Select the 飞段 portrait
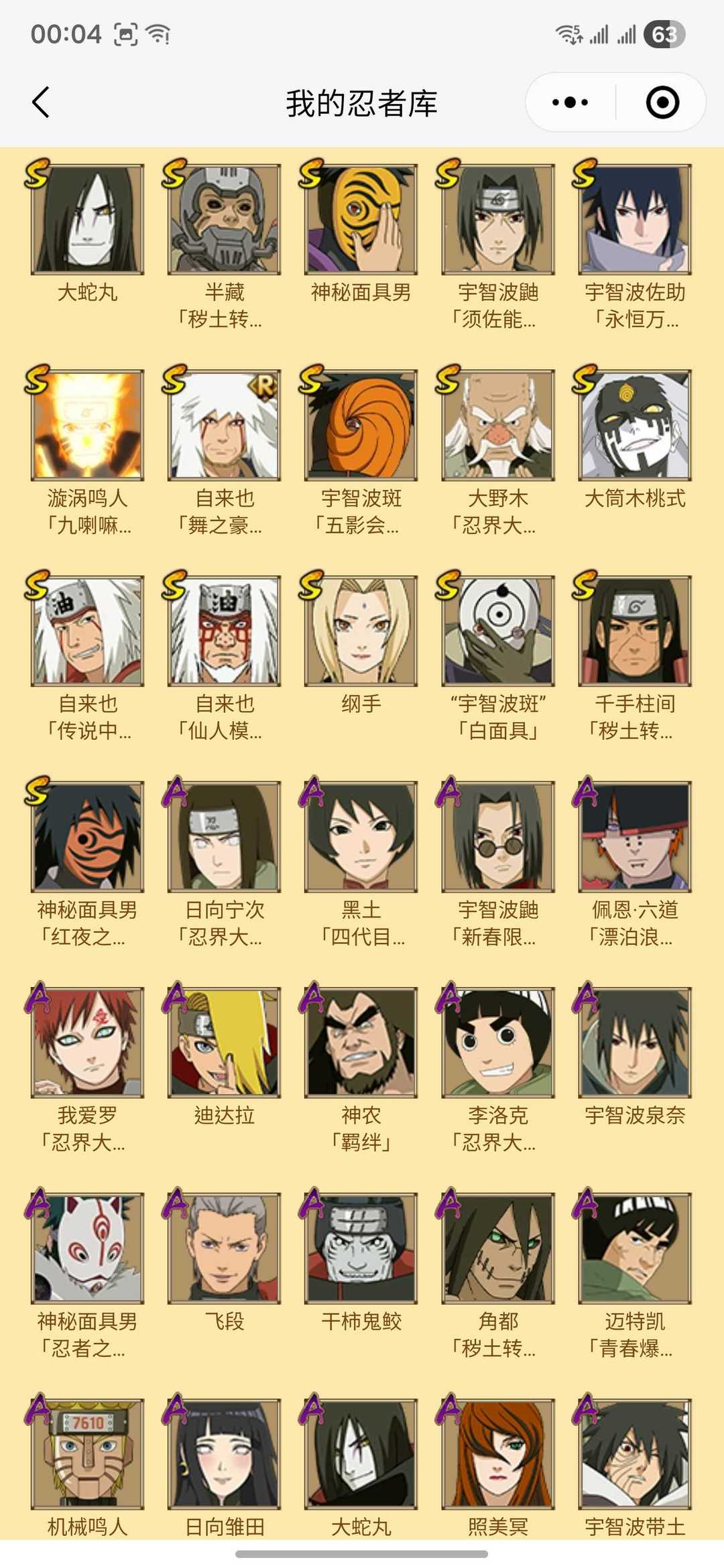Image resolution: width=724 pixels, height=1568 pixels. click(224, 1248)
